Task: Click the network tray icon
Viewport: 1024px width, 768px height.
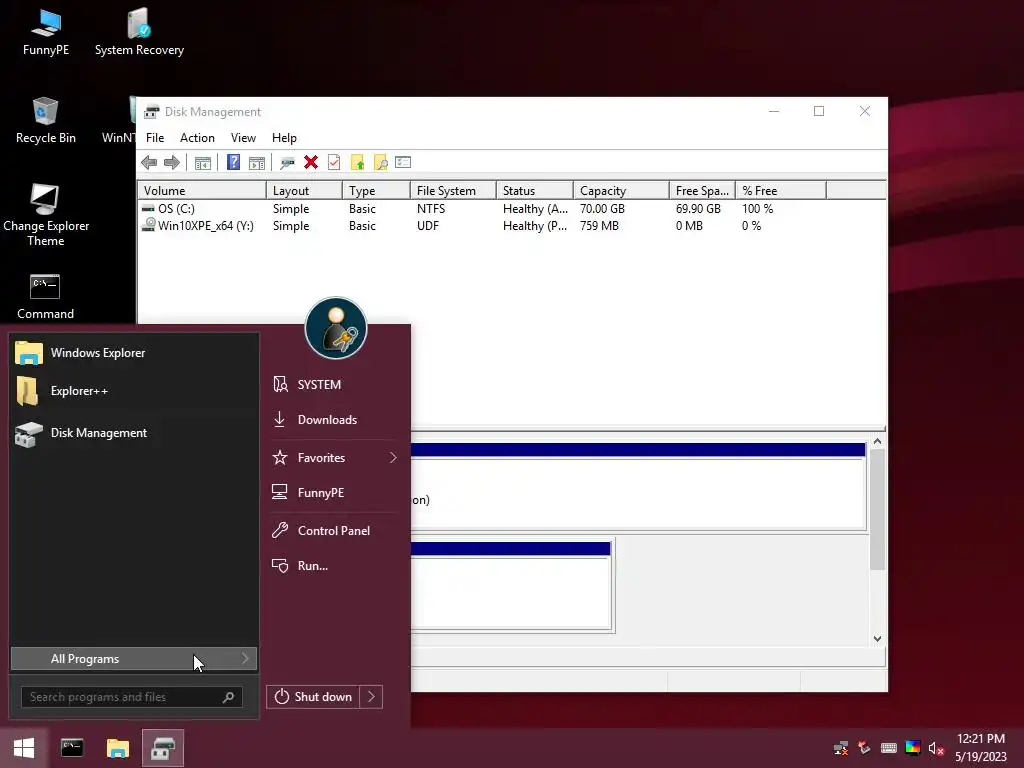Action: click(x=841, y=748)
